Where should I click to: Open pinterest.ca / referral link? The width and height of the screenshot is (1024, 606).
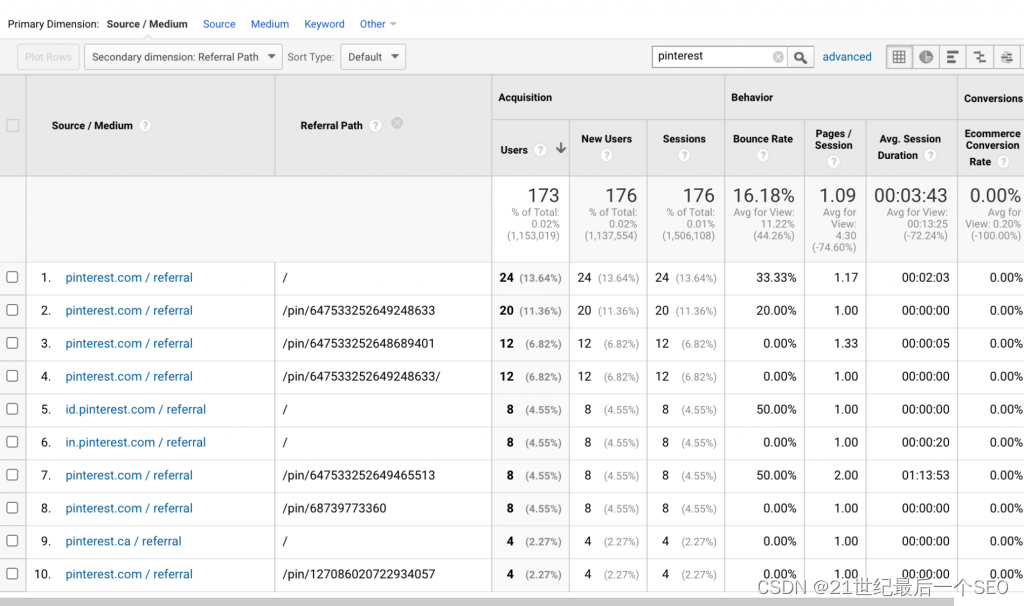click(x=123, y=541)
